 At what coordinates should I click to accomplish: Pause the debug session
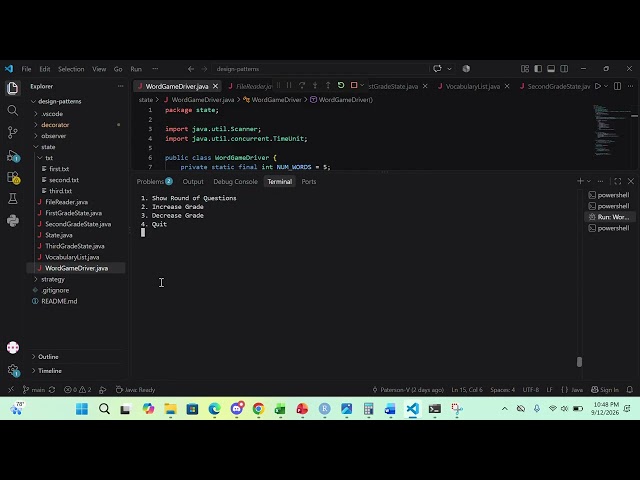pos(289,85)
